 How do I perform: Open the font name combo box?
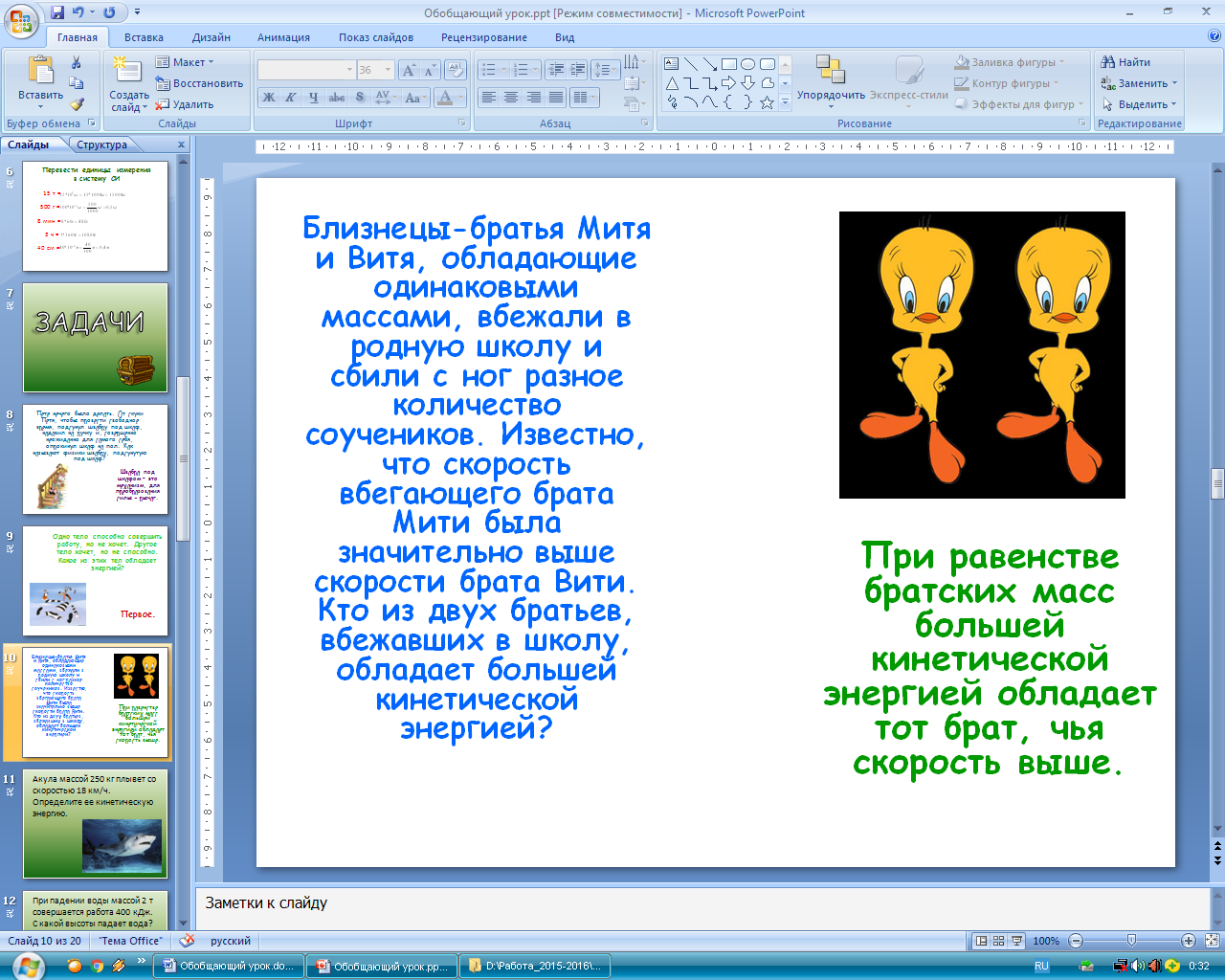[x=306, y=70]
